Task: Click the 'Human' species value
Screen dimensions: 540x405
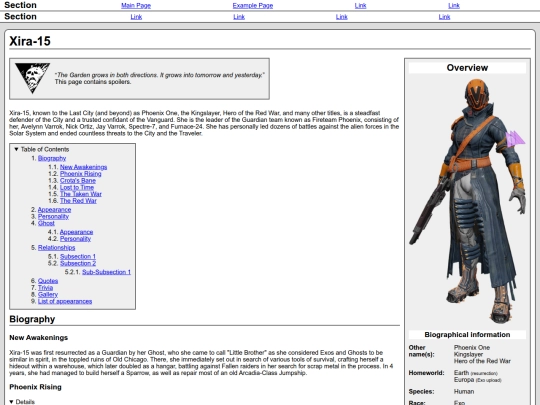Action: tap(464, 392)
